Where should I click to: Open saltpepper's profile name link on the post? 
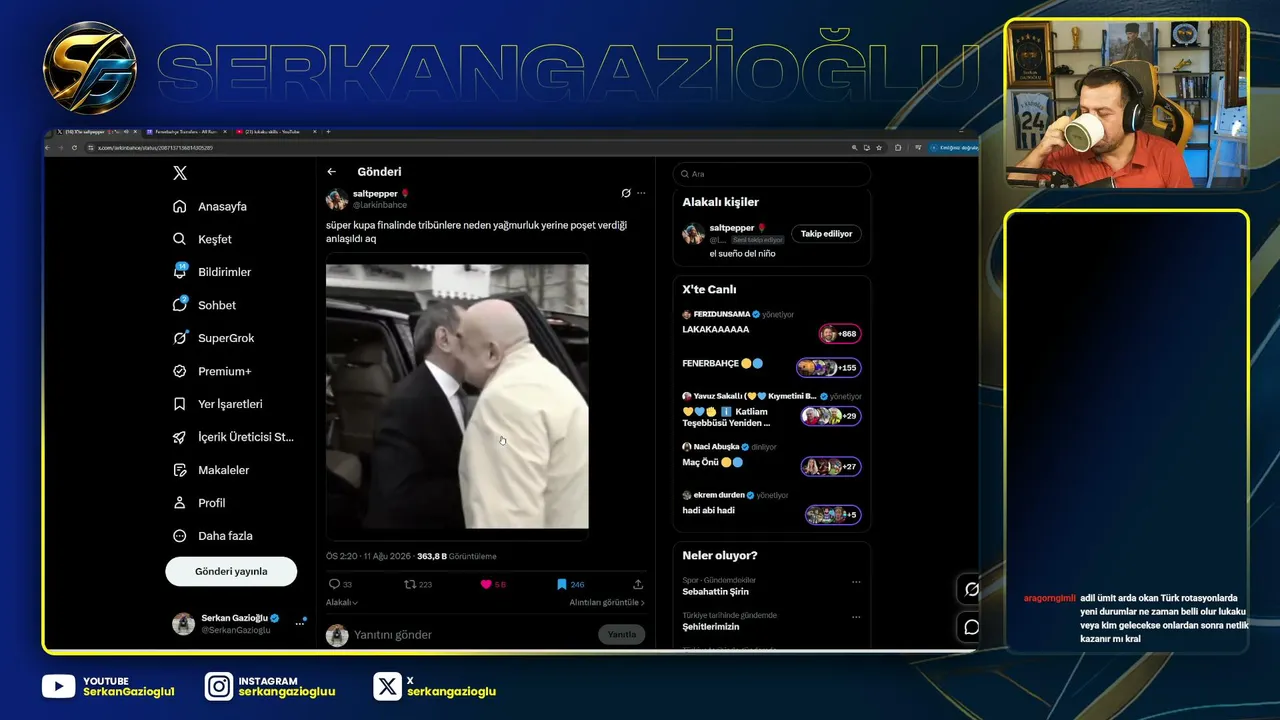[375, 193]
